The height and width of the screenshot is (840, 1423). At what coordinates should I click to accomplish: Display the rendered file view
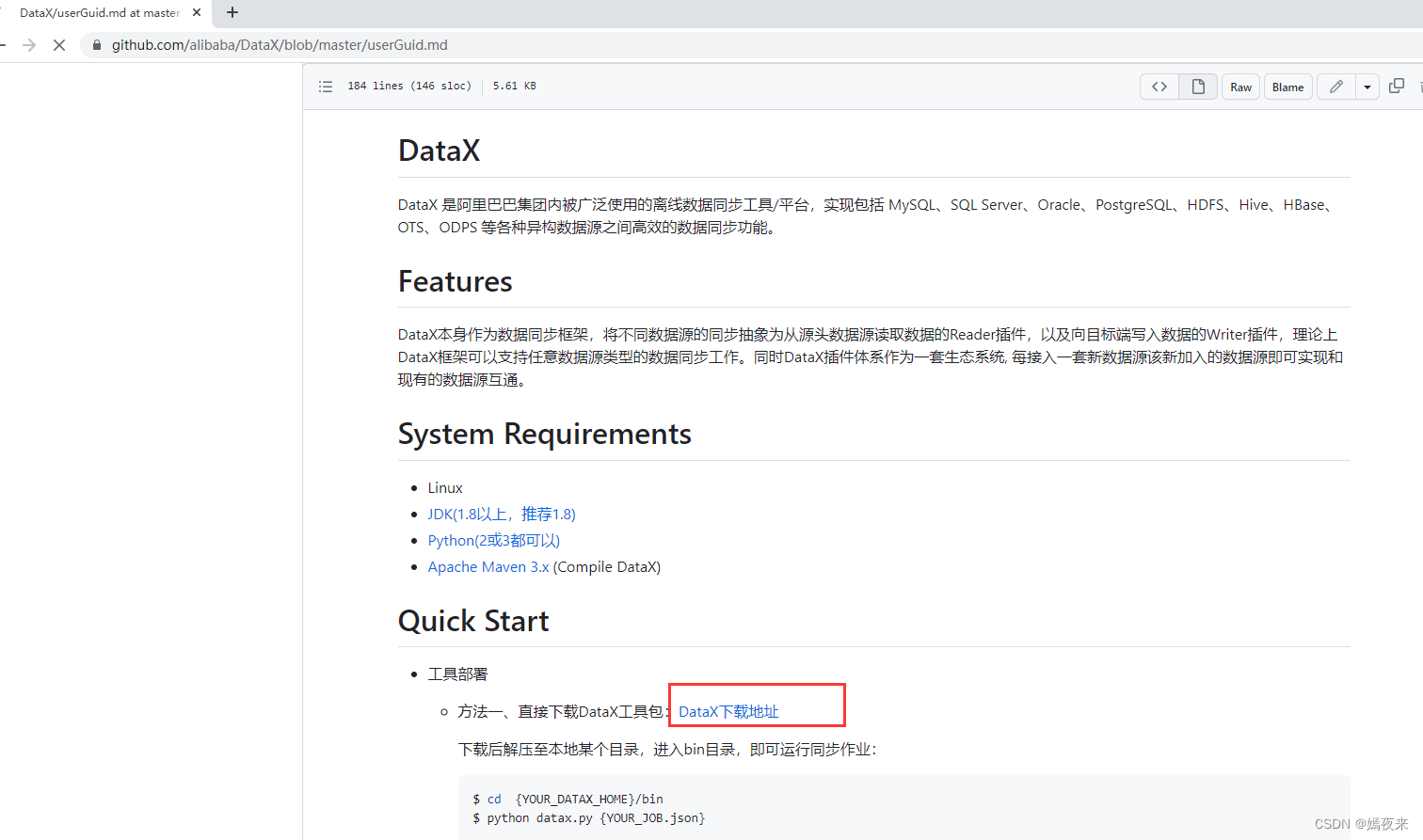(x=1198, y=87)
